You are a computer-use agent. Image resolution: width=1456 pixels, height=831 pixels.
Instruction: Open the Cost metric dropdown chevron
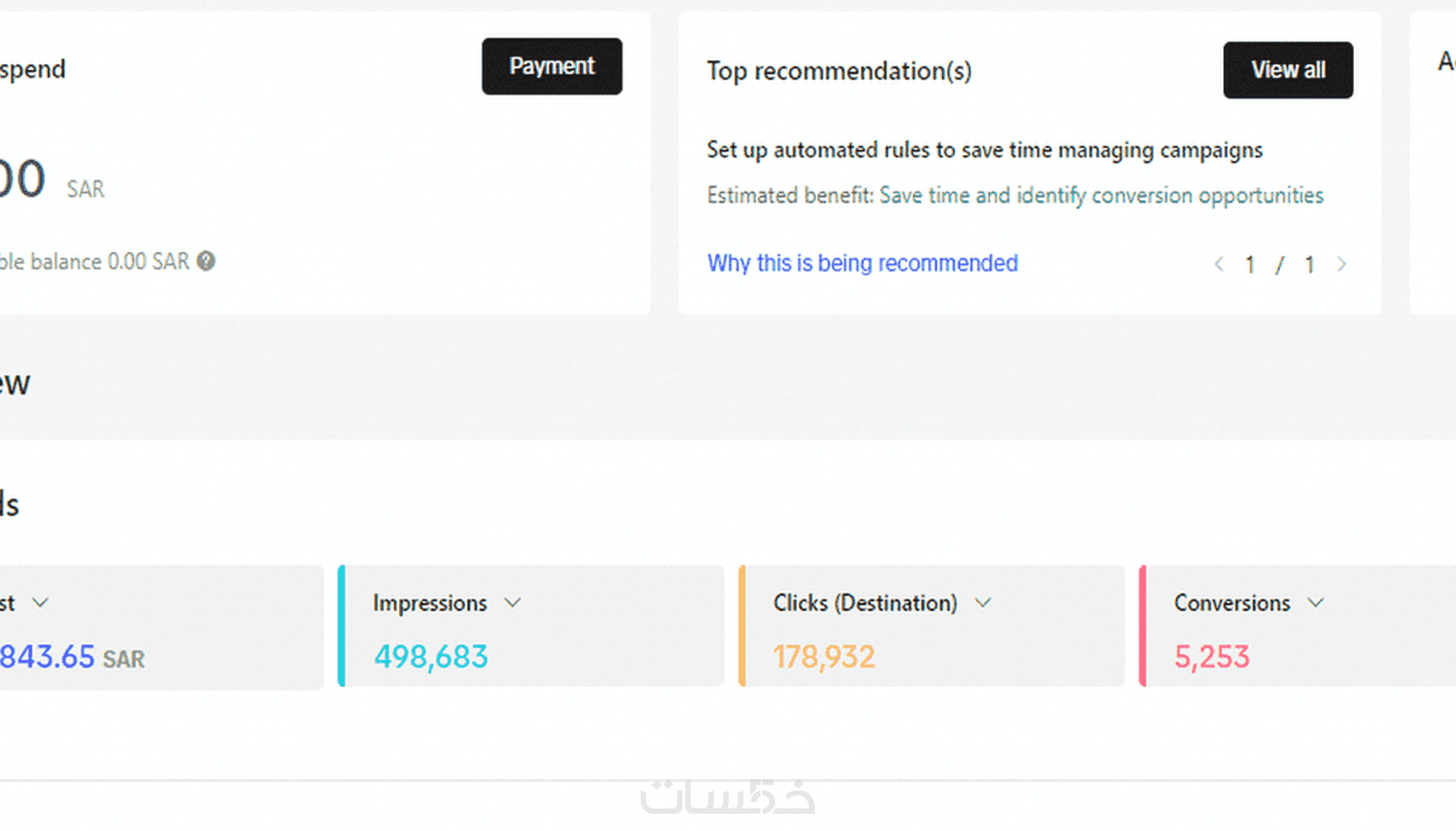[x=40, y=603]
